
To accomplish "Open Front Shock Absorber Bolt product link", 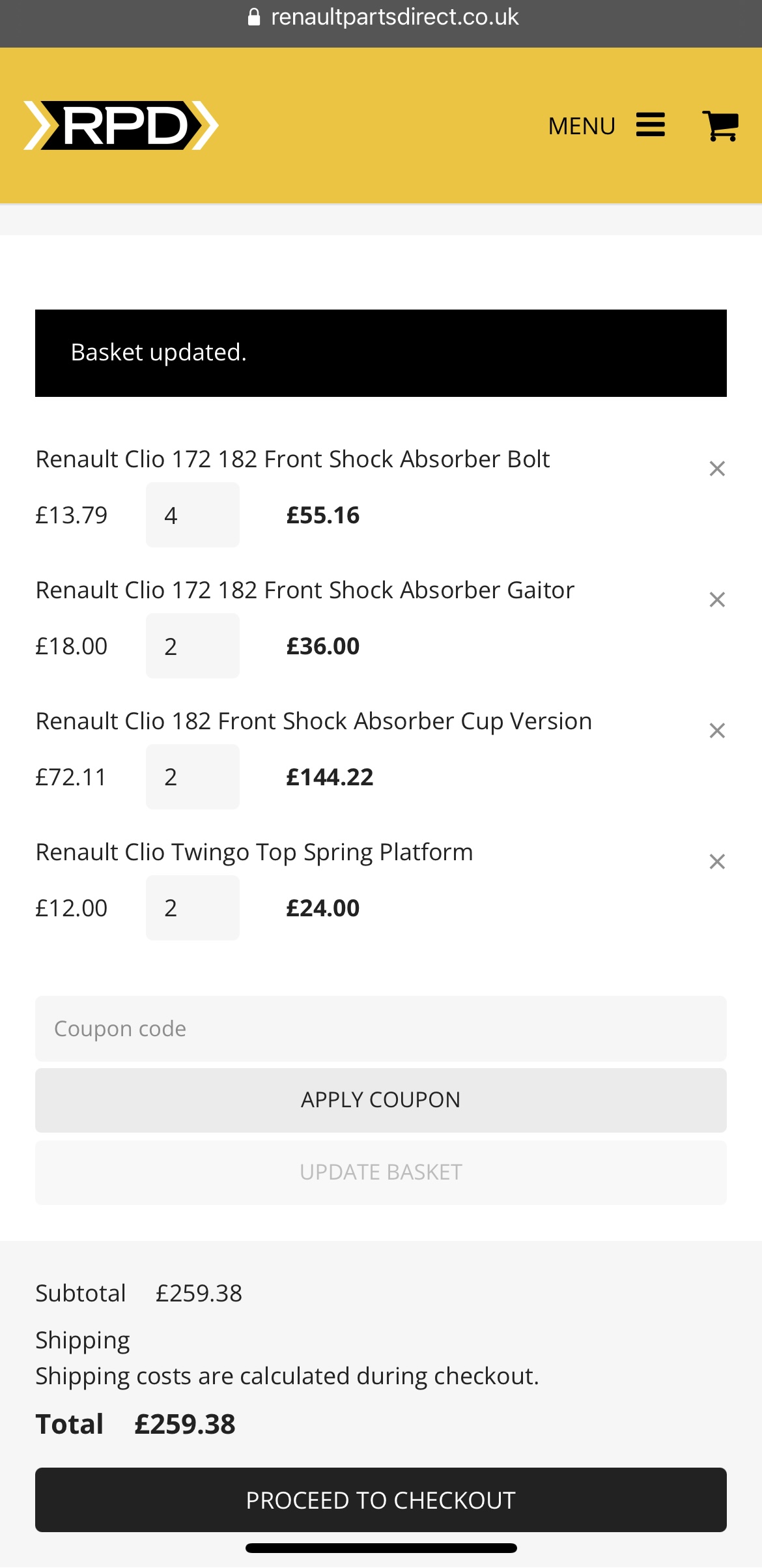I will coord(292,459).
